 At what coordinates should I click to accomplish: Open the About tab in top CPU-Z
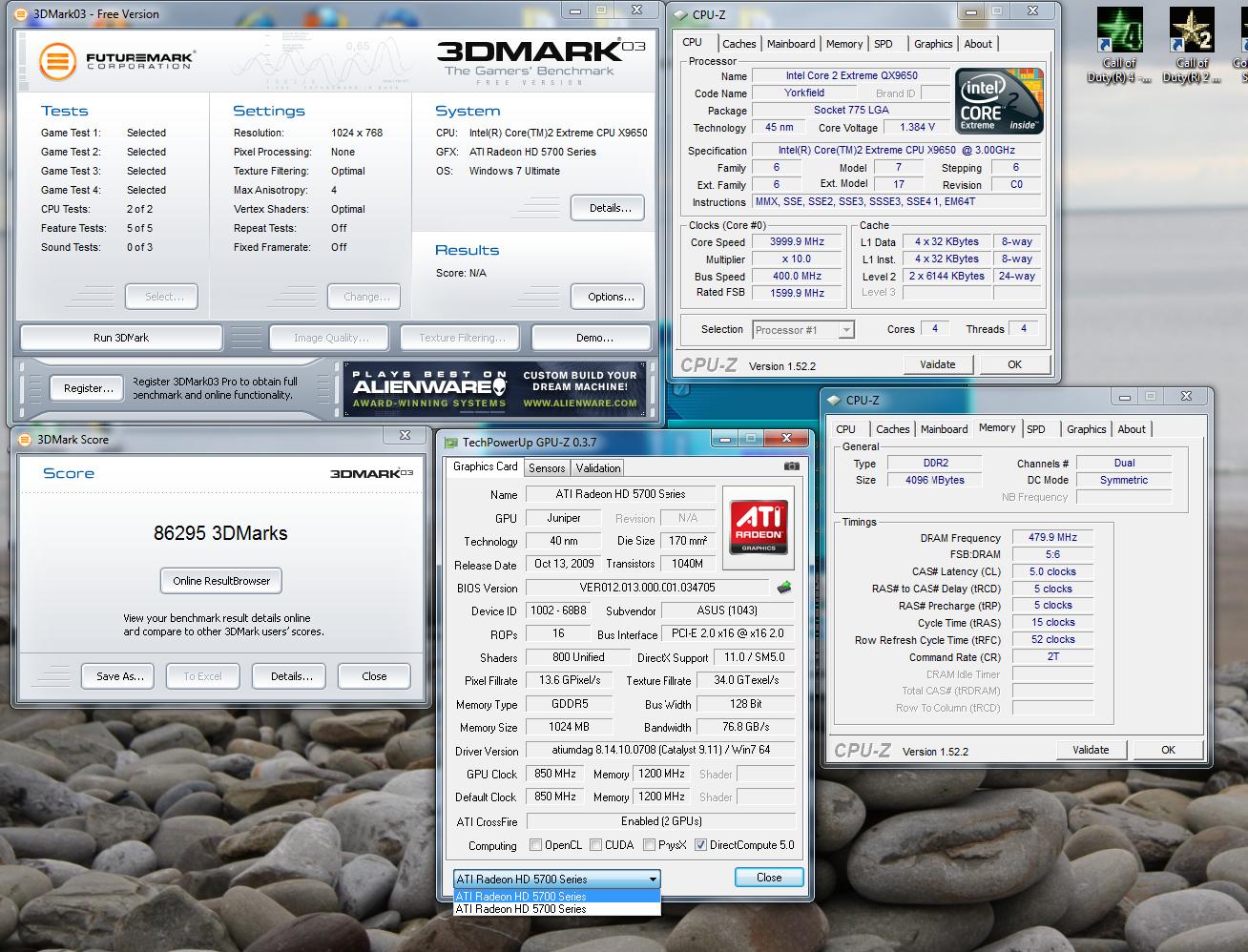978,44
